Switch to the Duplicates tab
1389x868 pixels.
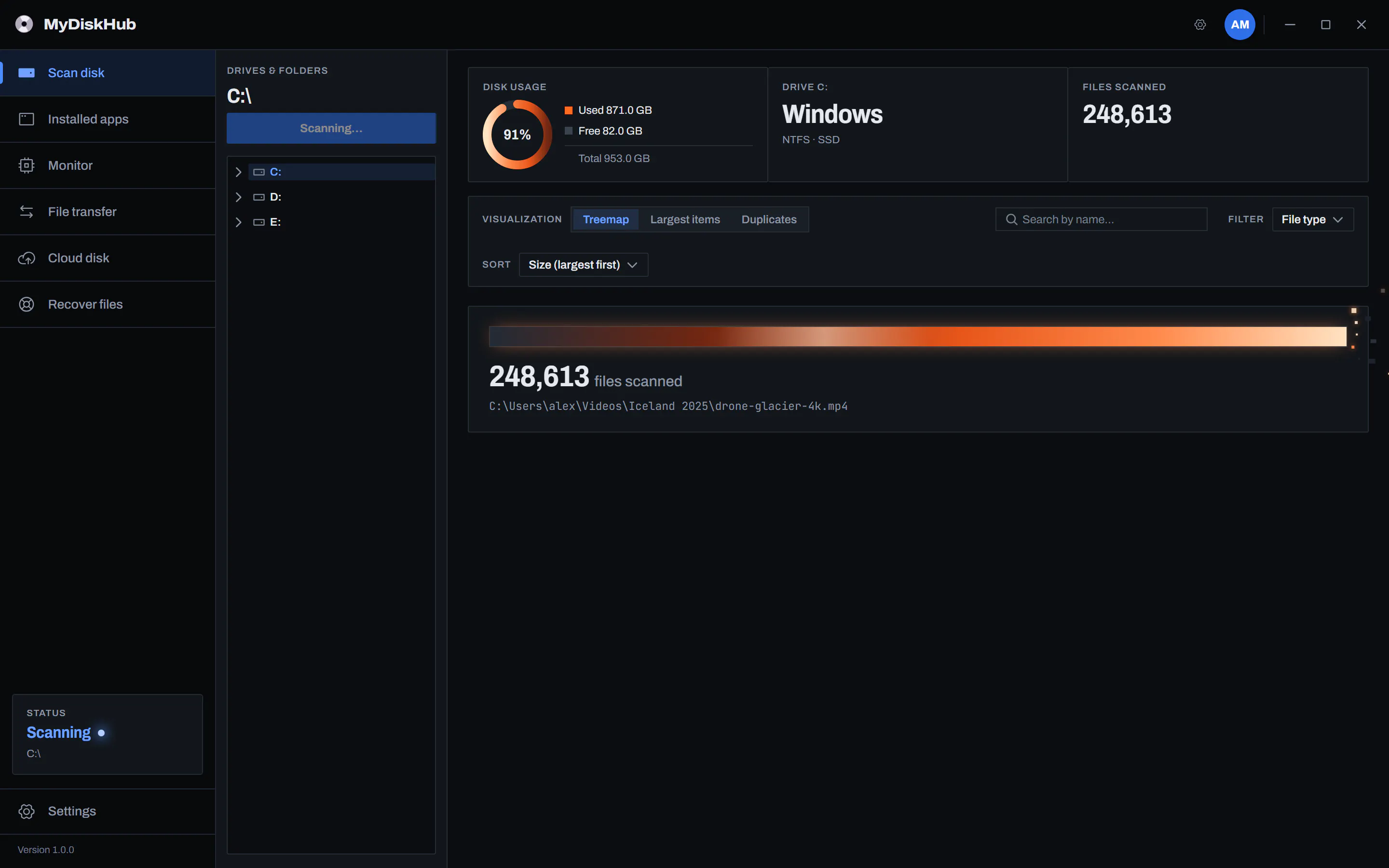pyautogui.click(x=769, y=219)
